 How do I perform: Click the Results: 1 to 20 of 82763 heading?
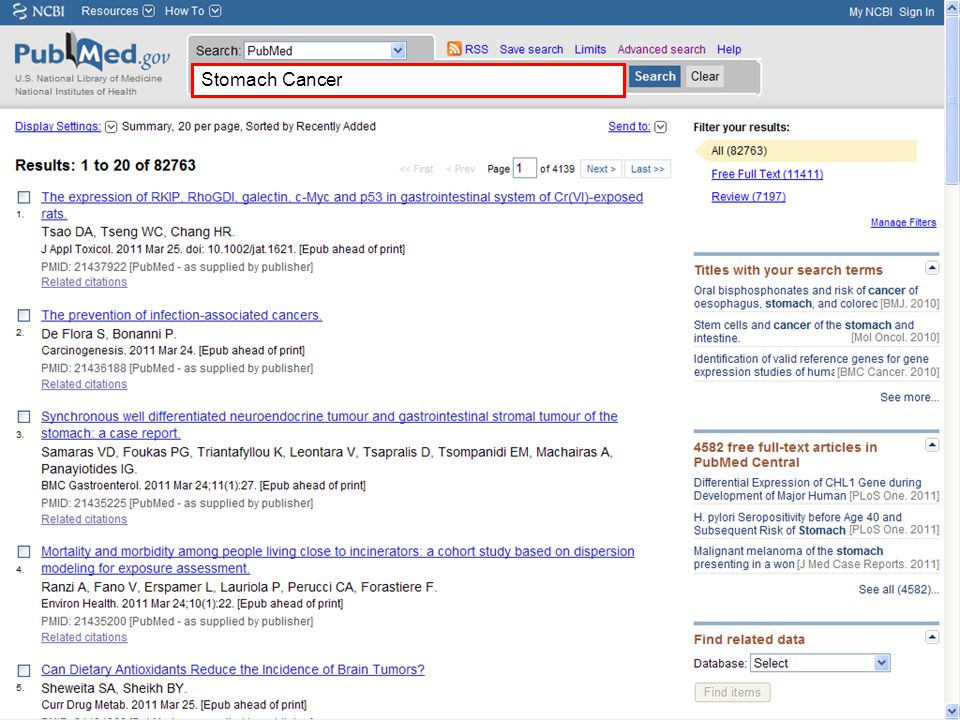pyautogui.click(x=105, y=165)
